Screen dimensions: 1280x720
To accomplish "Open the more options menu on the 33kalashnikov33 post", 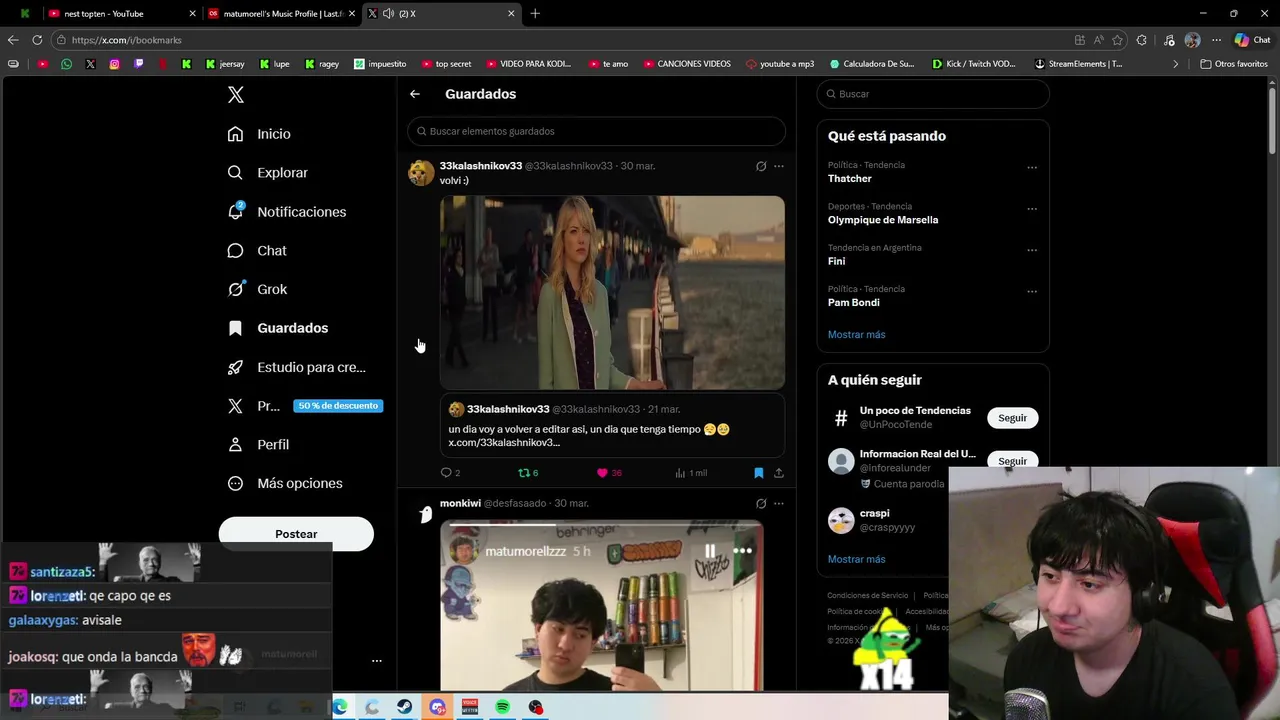I will click(779, 166).
